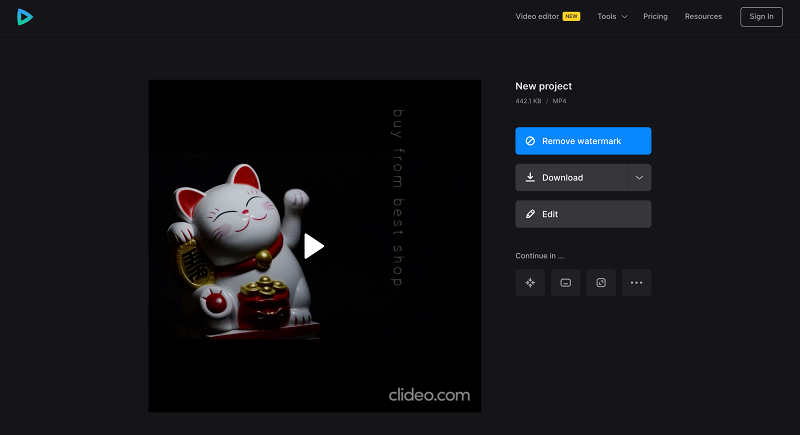800x435 pixels.
Task: Continue in the sparkle tool icon
Action: 530,283
